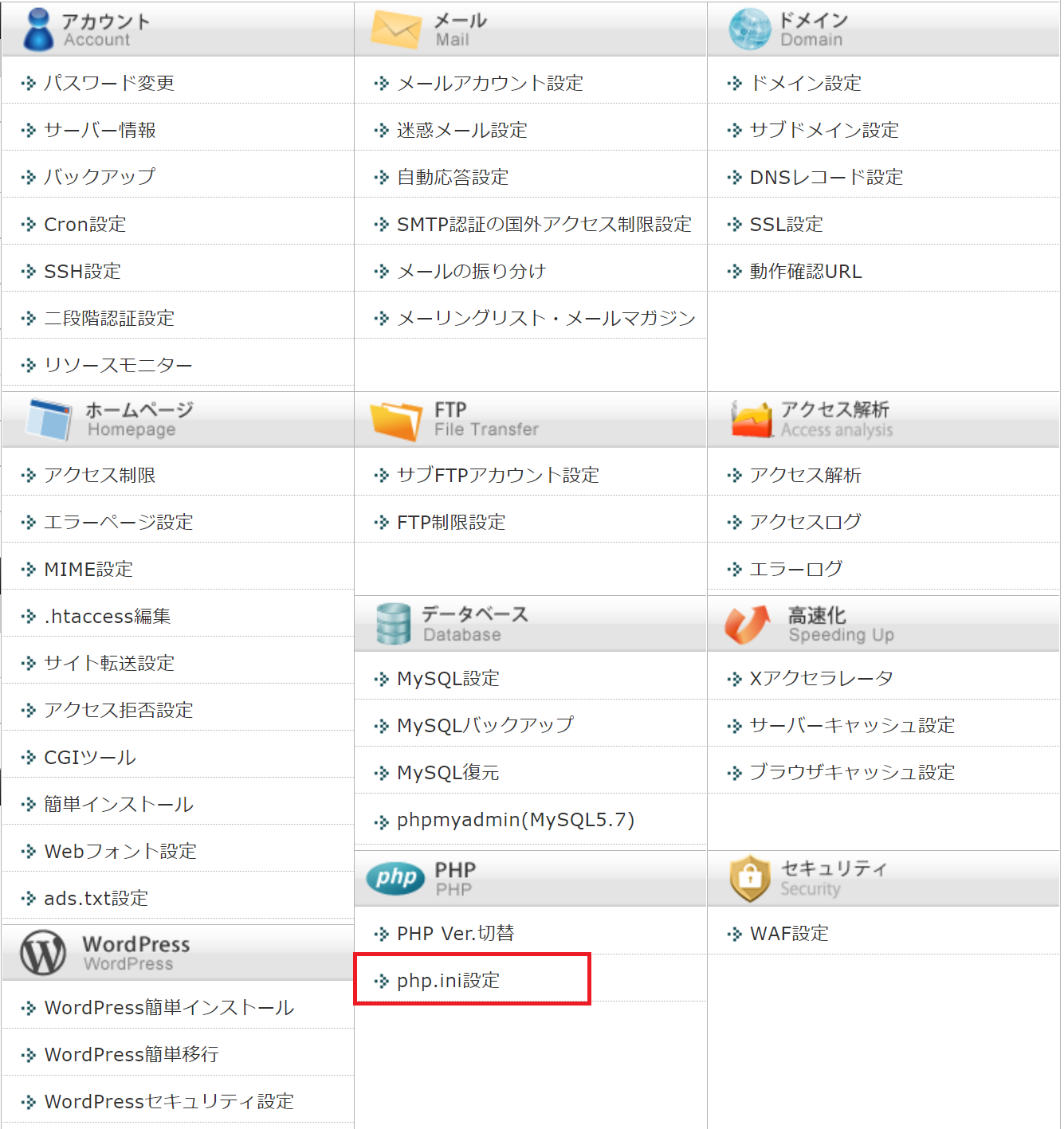The image size is (1064, 1129).
Task: Open サイト転送設定 link
Action: [109, 663]
